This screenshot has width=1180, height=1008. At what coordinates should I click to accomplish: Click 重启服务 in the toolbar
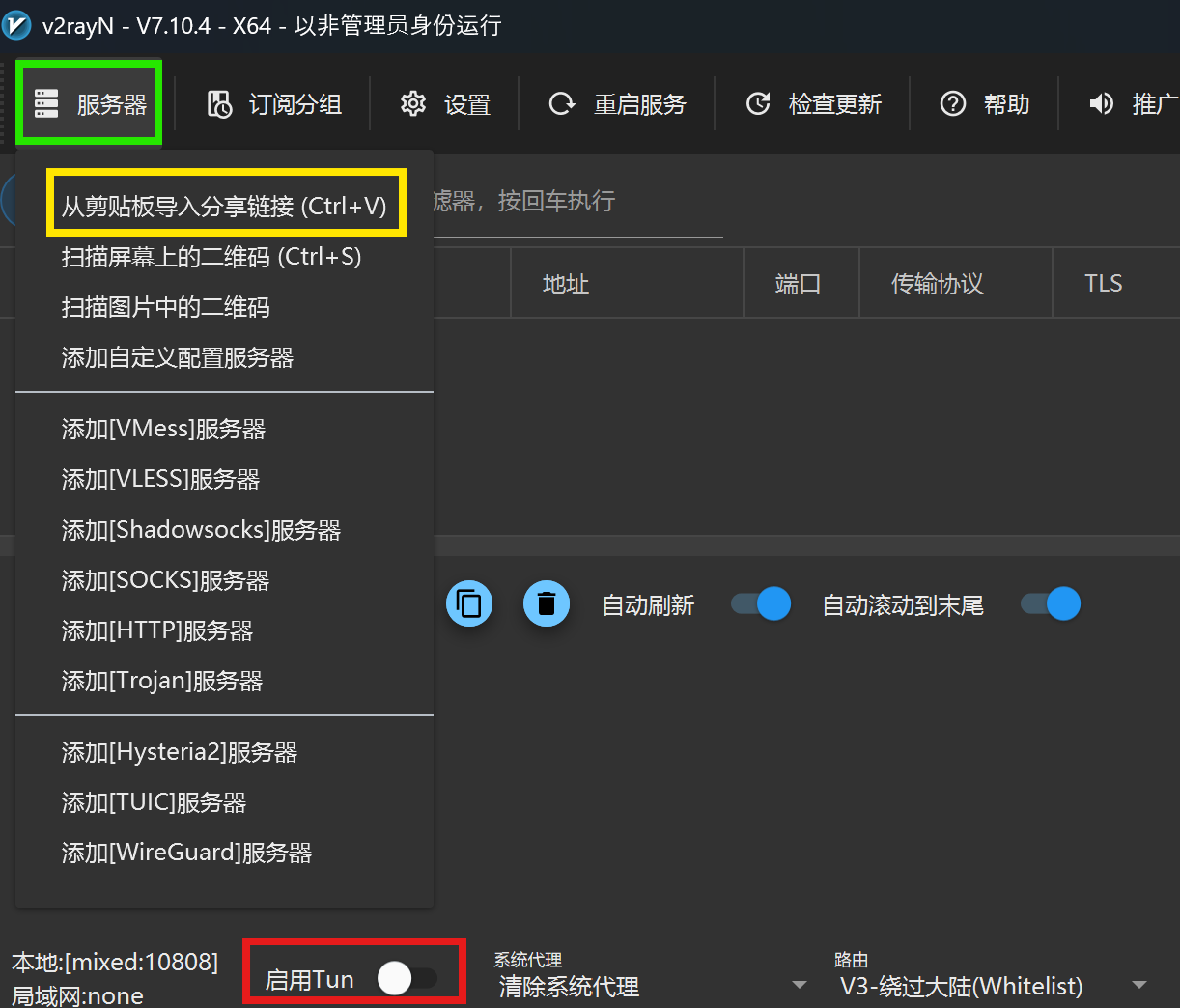coord(617,104)
